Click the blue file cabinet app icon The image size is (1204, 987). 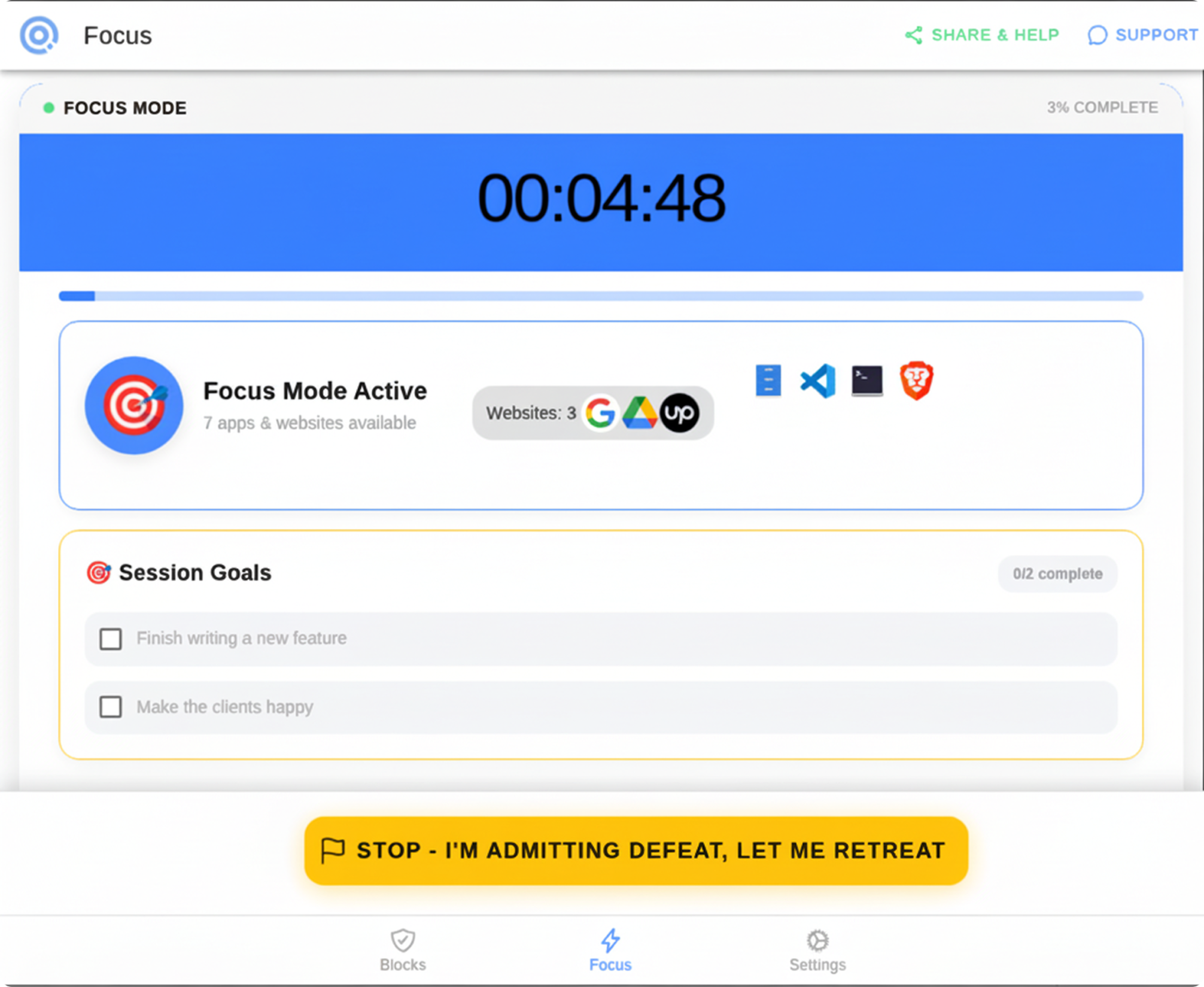click(x=768, y=381)
